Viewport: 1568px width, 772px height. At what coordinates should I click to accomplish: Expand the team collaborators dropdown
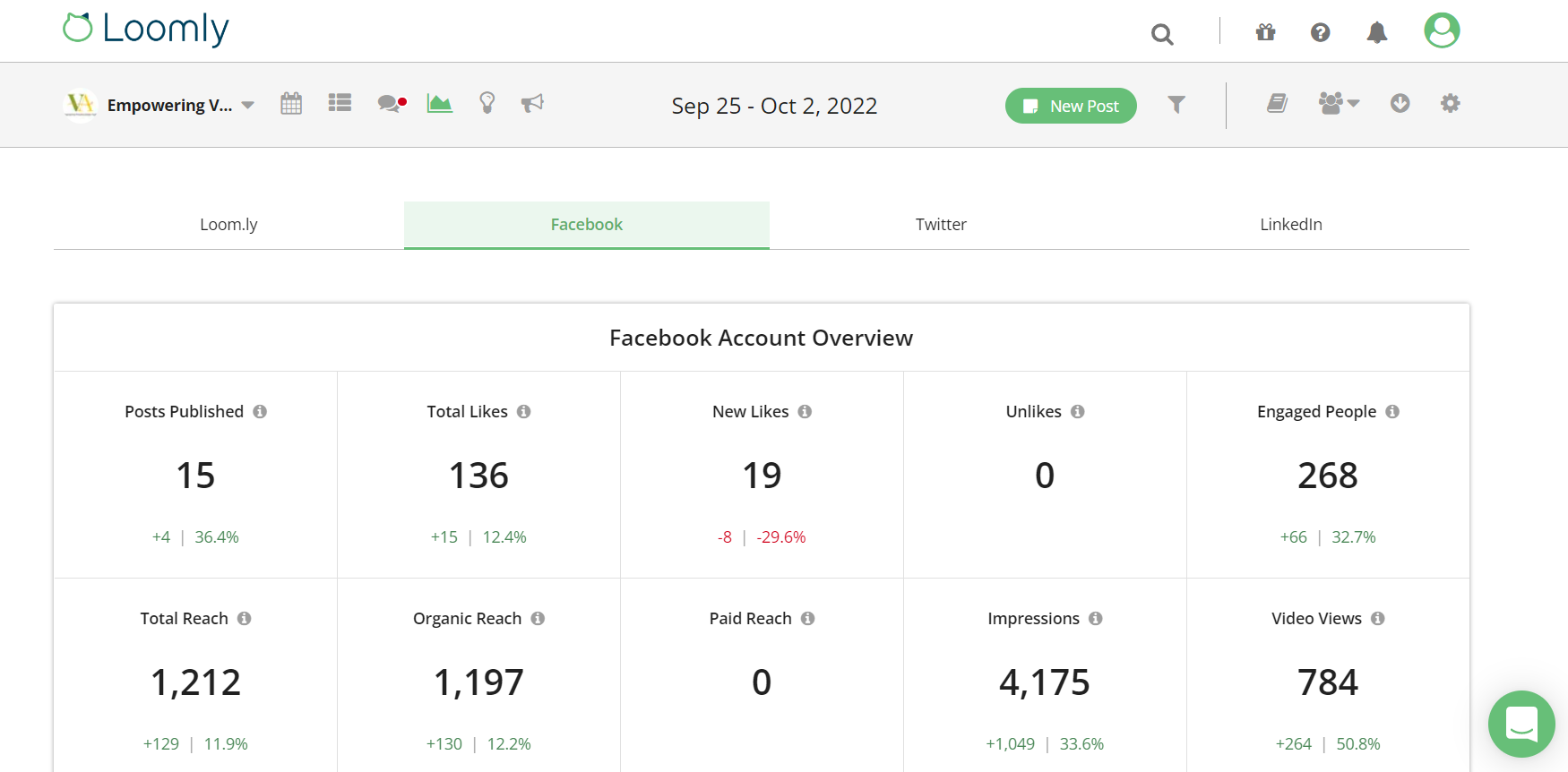(1339, 104)
